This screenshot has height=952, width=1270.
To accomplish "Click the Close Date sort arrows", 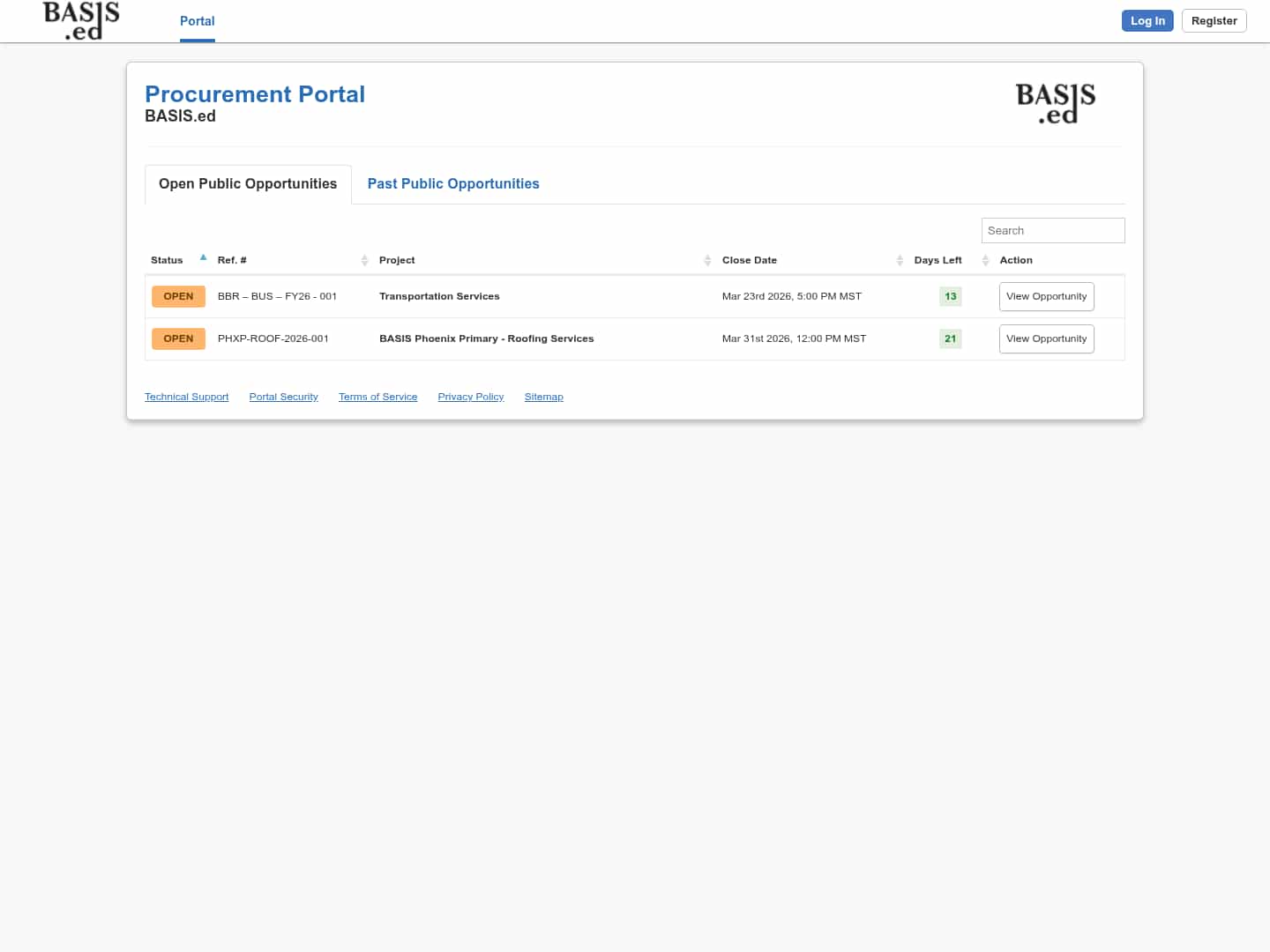I will coord(900,260).
